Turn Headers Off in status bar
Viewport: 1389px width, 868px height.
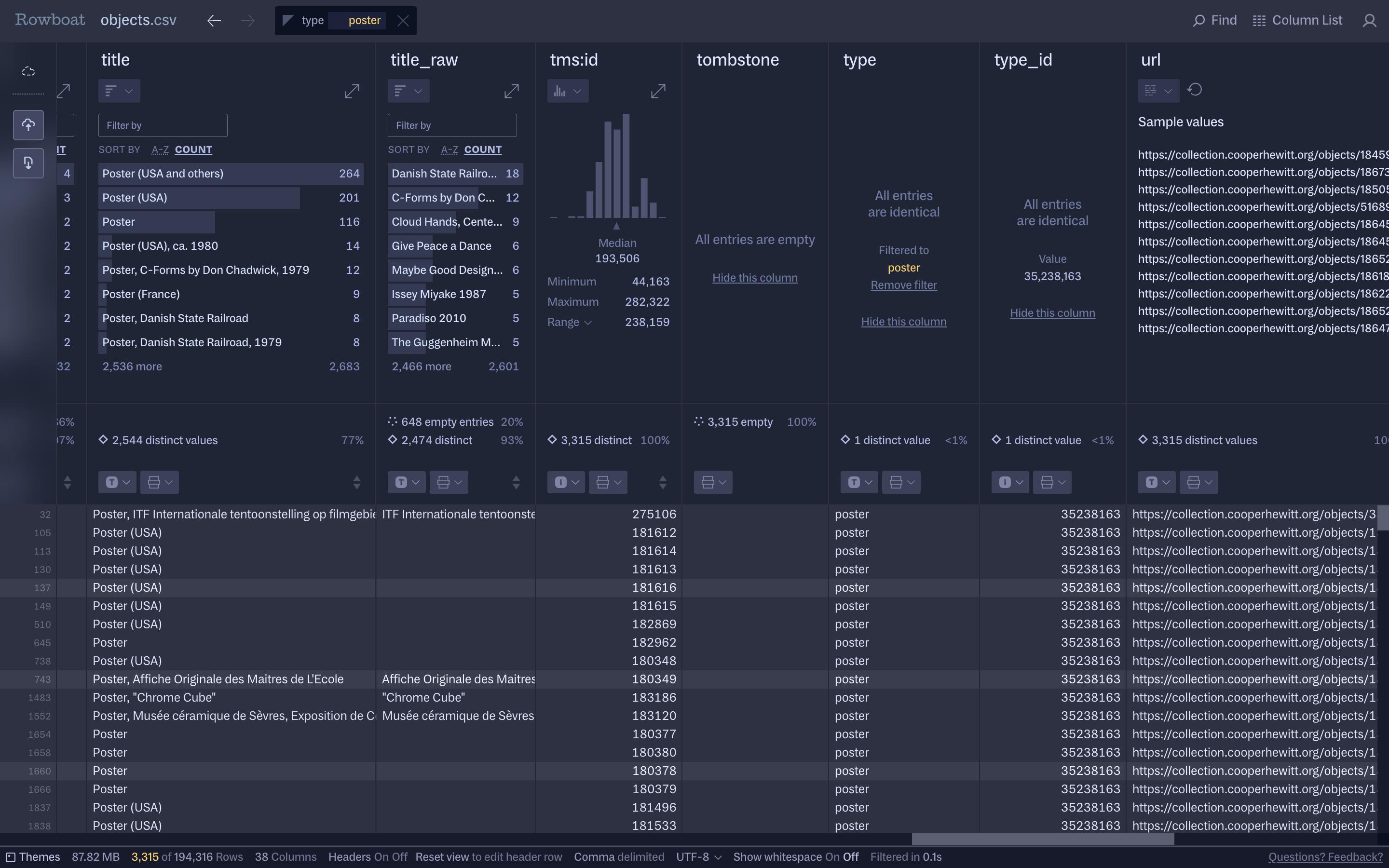[x=399, y=856]
